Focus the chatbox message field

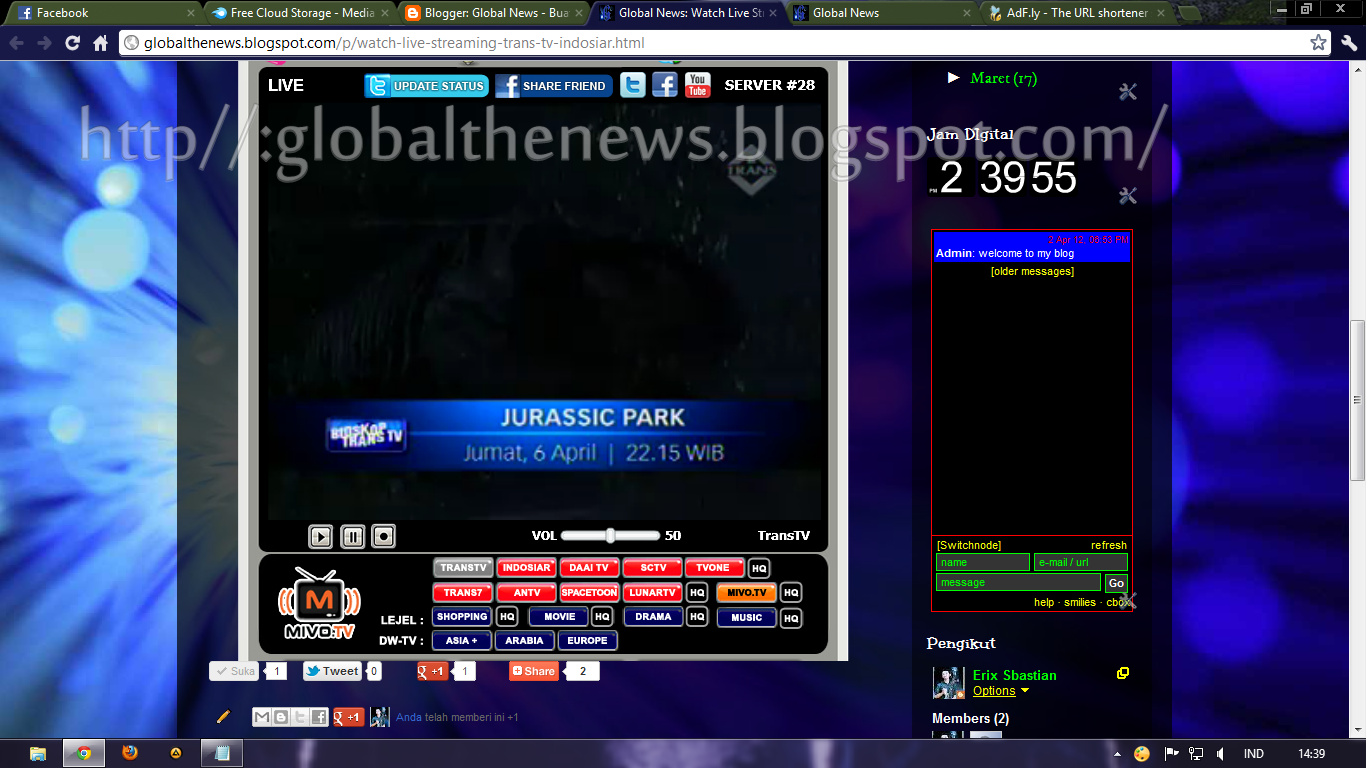tap(1018, 583)
